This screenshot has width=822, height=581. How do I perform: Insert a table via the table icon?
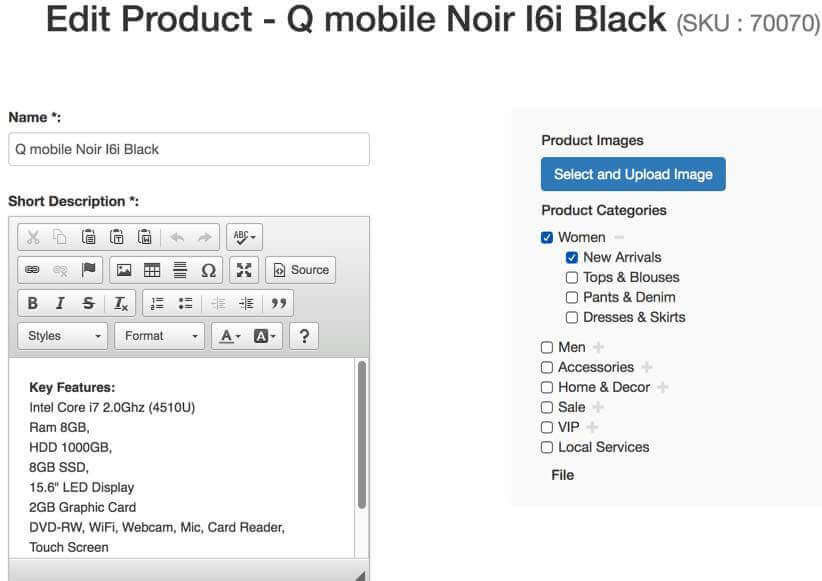tap(152, 270)
